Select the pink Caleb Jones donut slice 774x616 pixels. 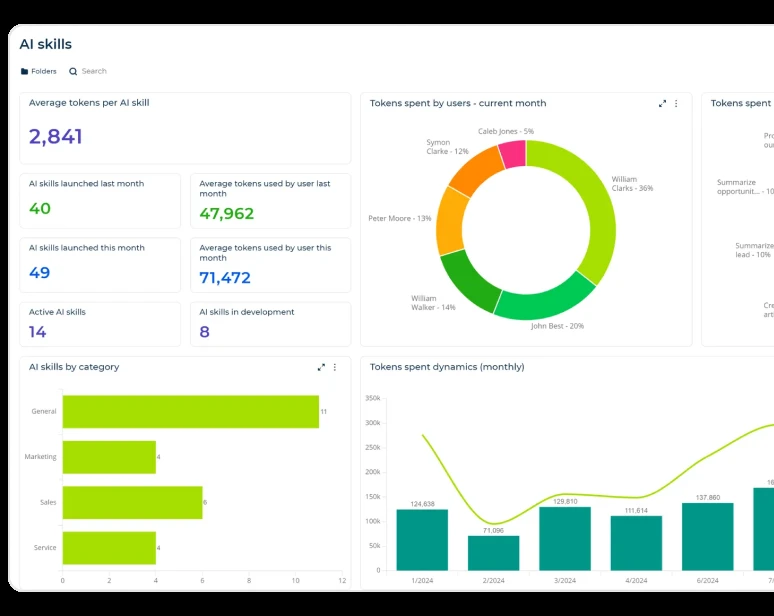point(512,154)
